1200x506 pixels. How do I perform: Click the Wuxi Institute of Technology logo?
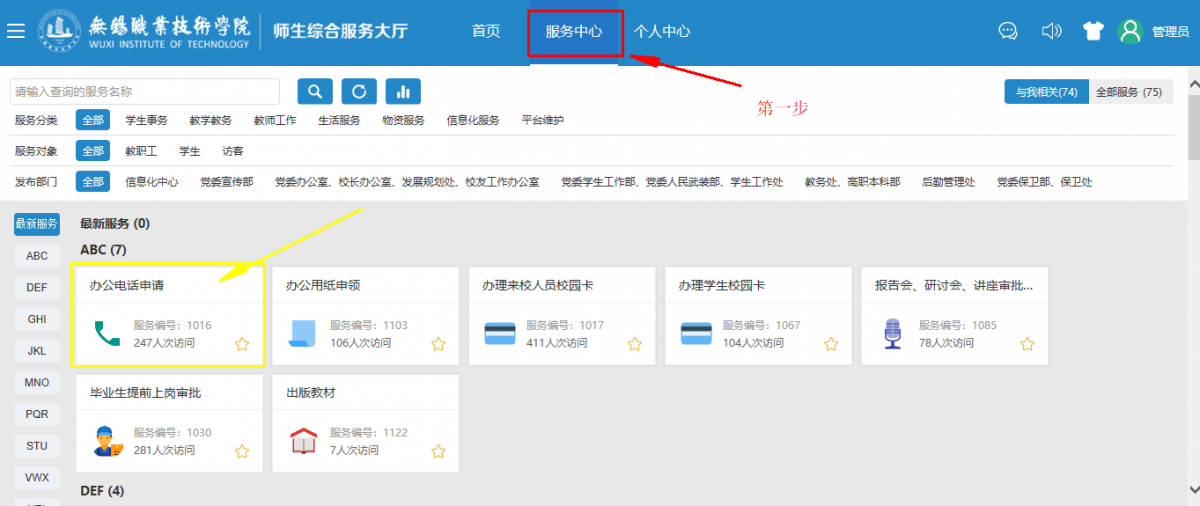click(x=145, y=31)
